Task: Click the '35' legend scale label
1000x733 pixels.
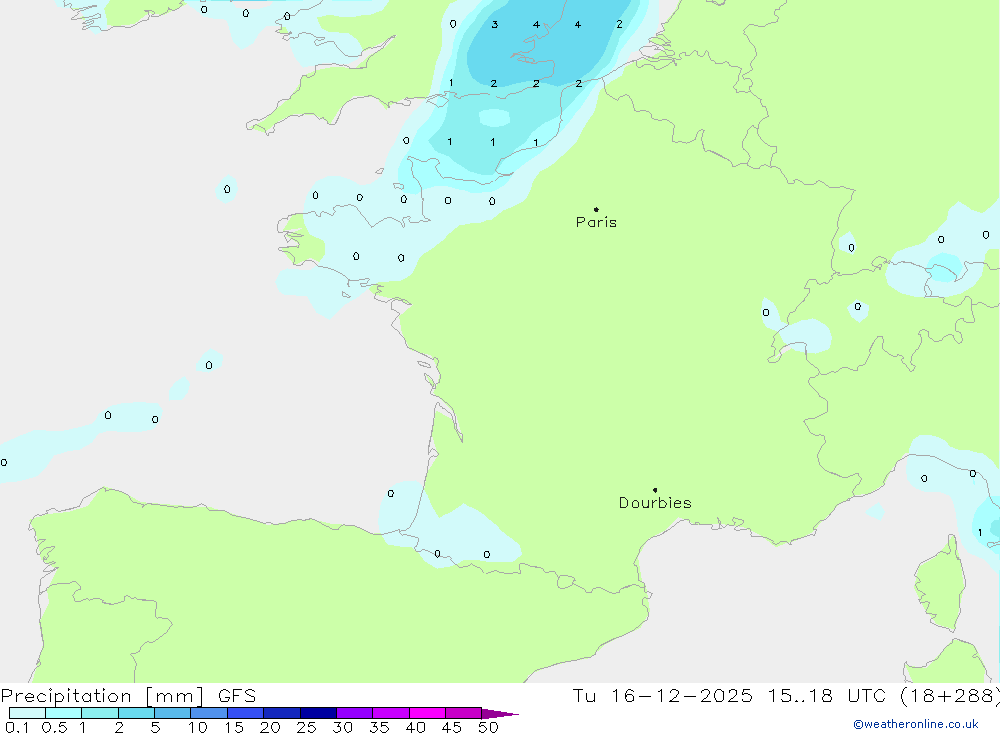Action: [379, 727]
